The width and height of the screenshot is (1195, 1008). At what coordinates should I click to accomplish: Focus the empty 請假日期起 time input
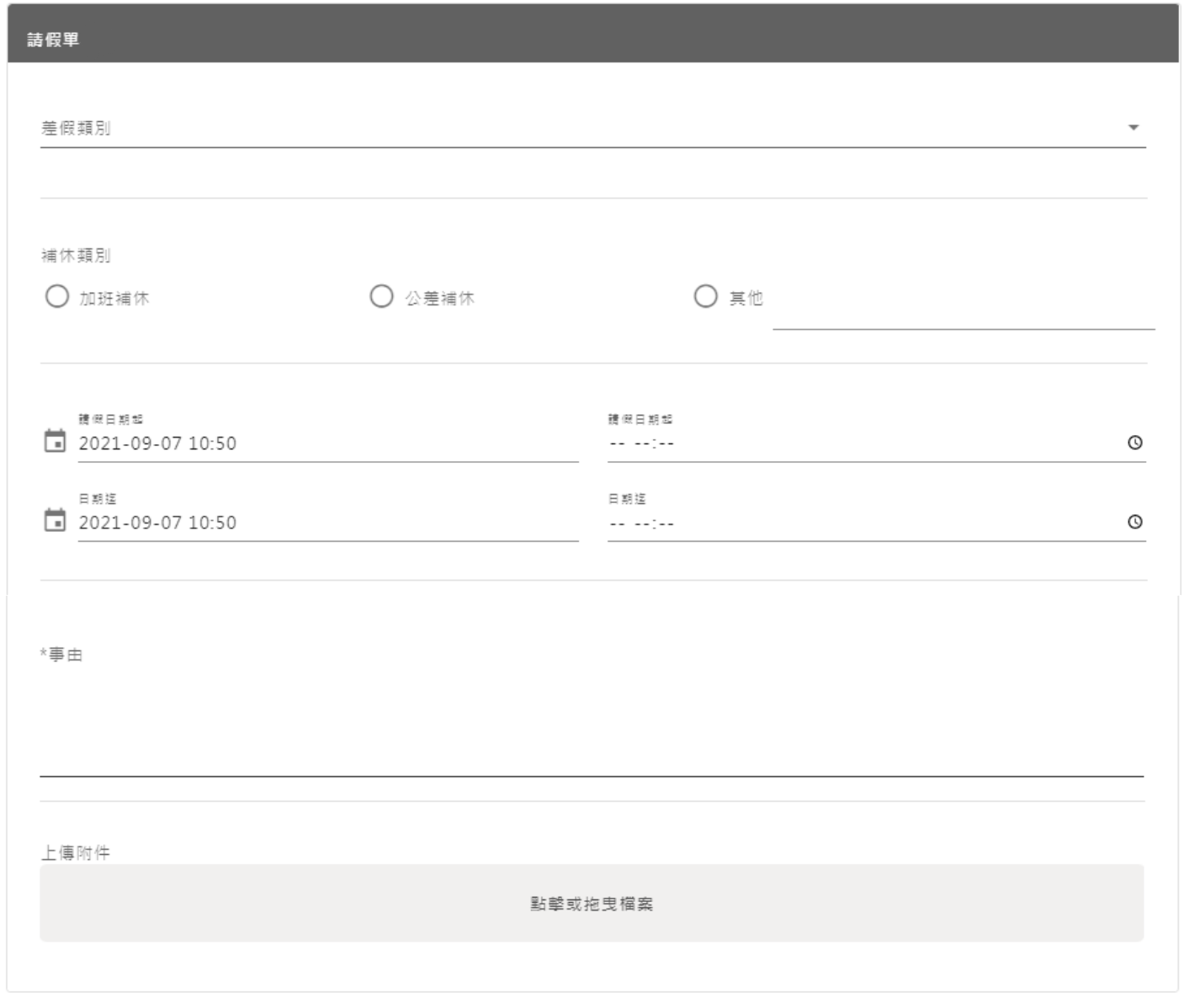[858, 443]
